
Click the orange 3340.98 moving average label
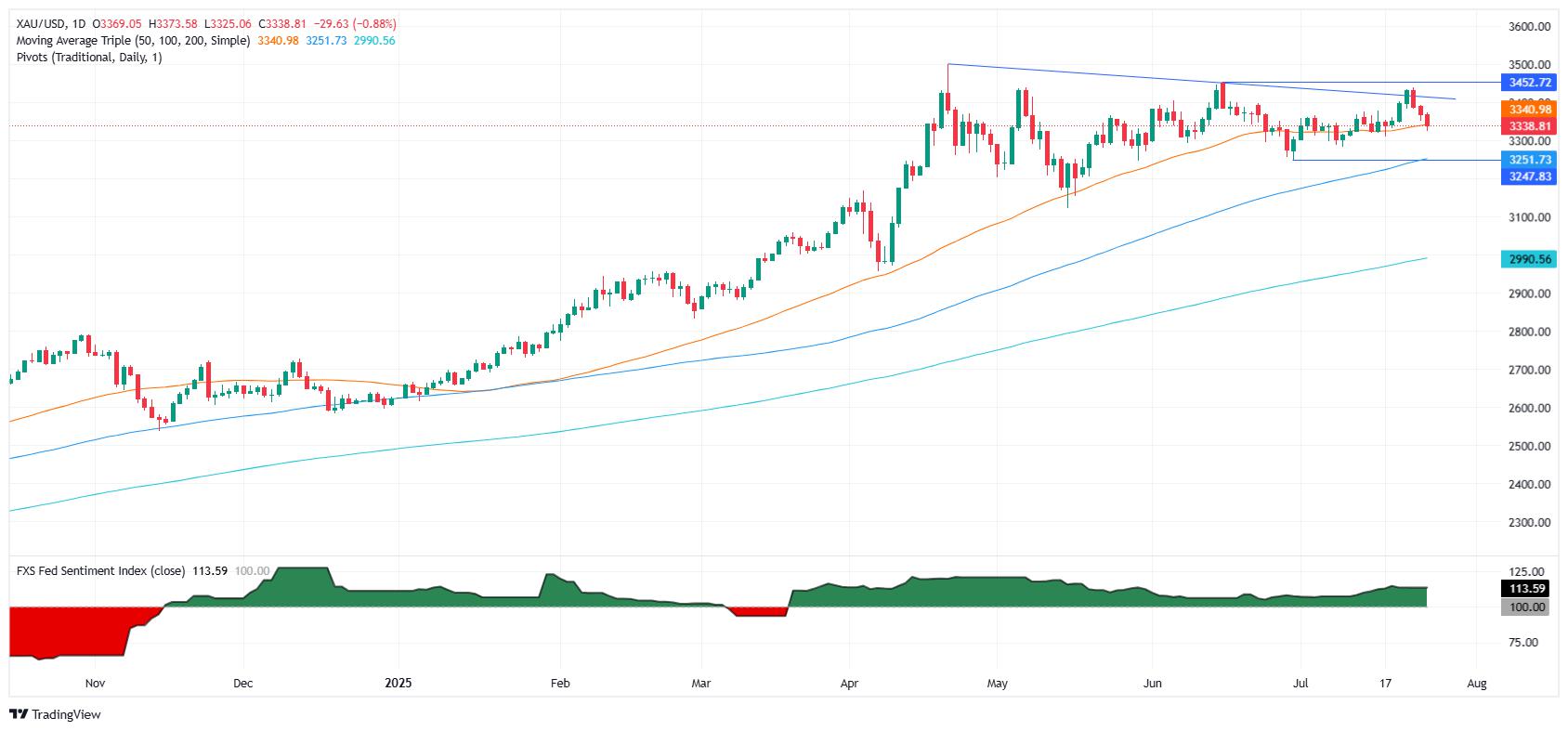[x=1528, y=110]
